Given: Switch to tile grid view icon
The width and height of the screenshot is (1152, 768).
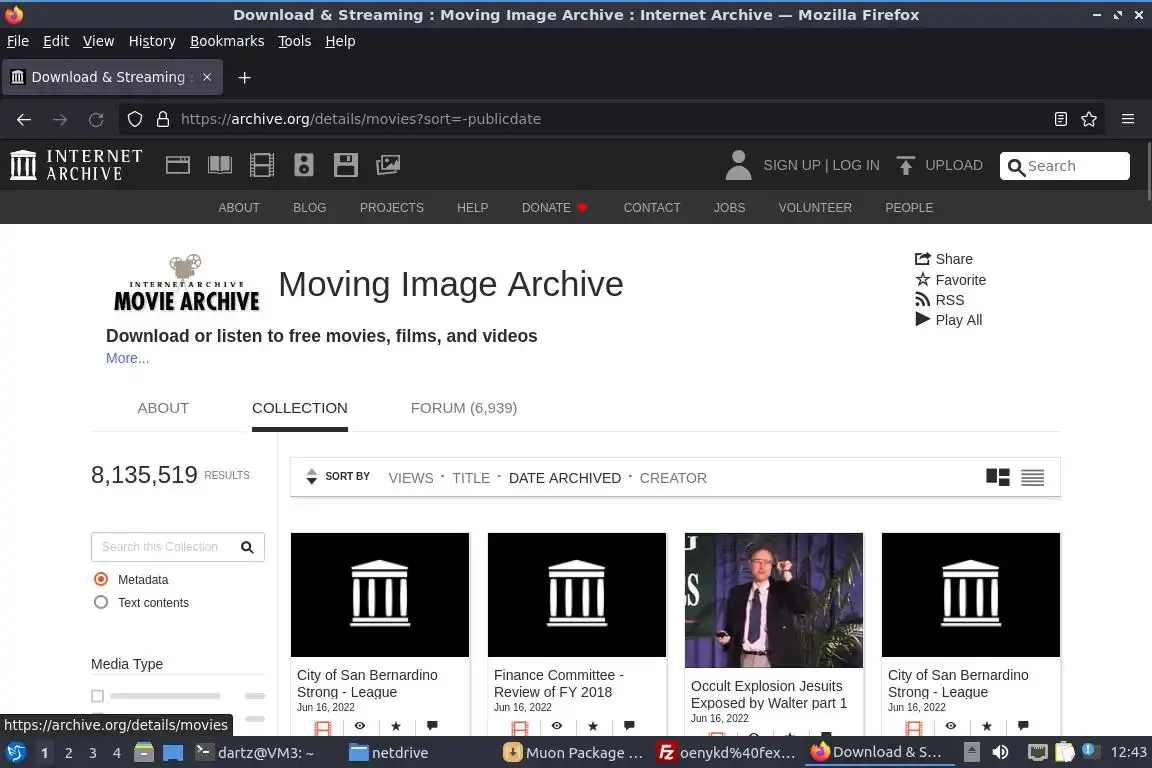Looking at the screenshot, I should click(998, 478).
